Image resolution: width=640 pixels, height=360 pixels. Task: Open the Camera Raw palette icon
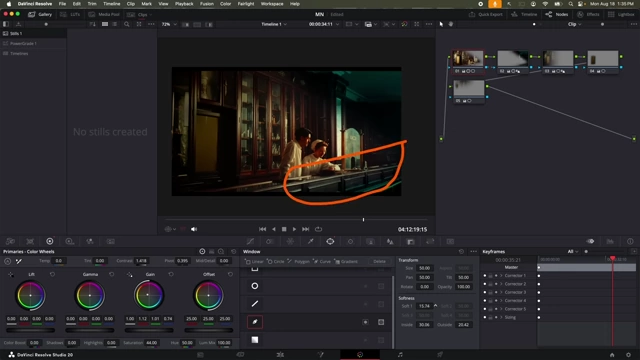pyautogui.click(x=10, y=242)
